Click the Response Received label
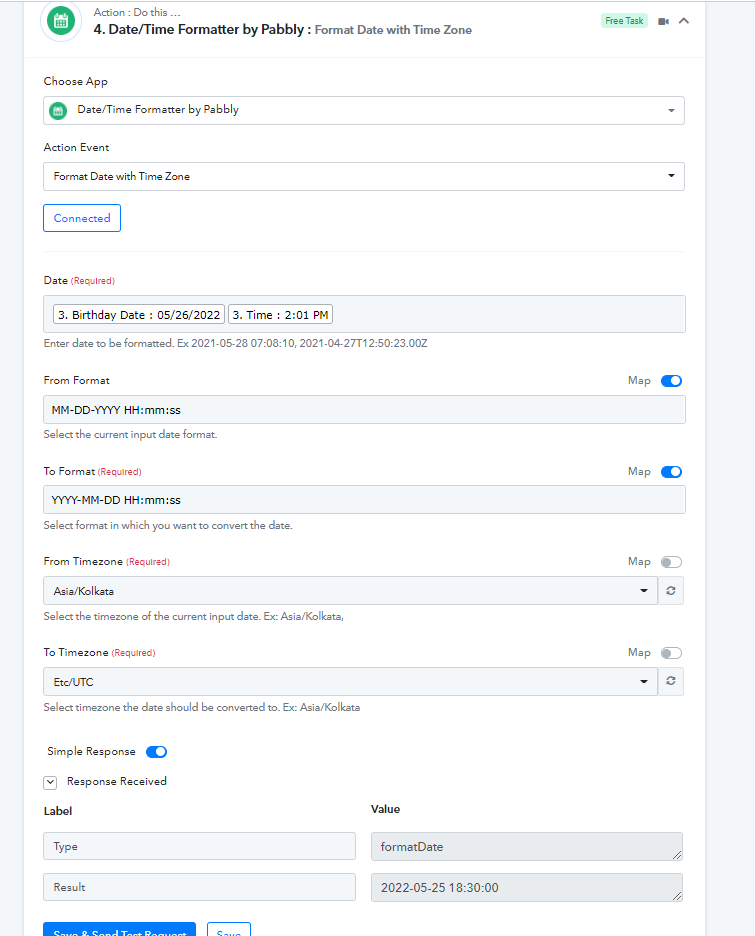The width and height of the screenshot is (755, 936). tap(116, 781)
